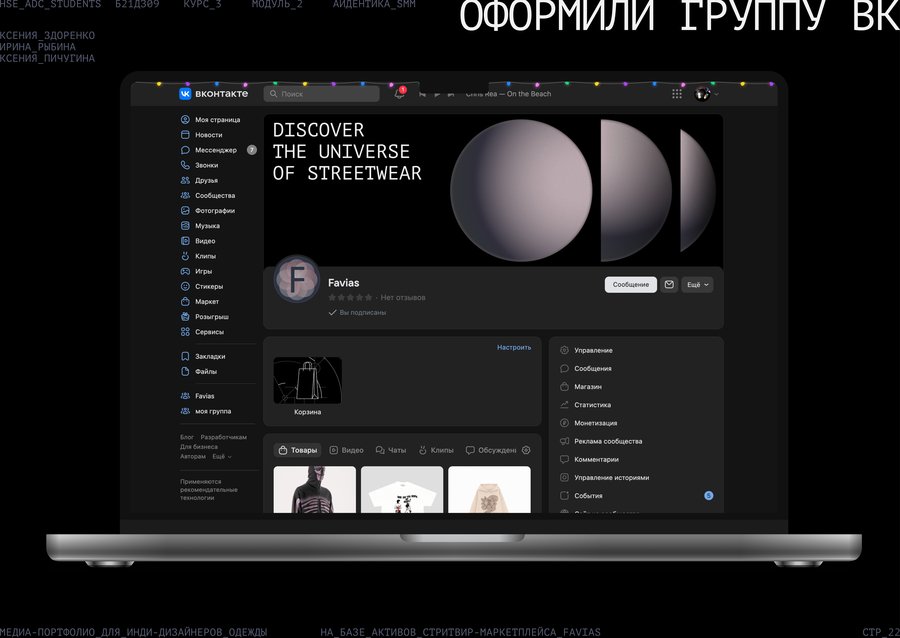The image size is (900, 638).
Task: Open notifications bell with red badge
Action: tap(400, 93)
